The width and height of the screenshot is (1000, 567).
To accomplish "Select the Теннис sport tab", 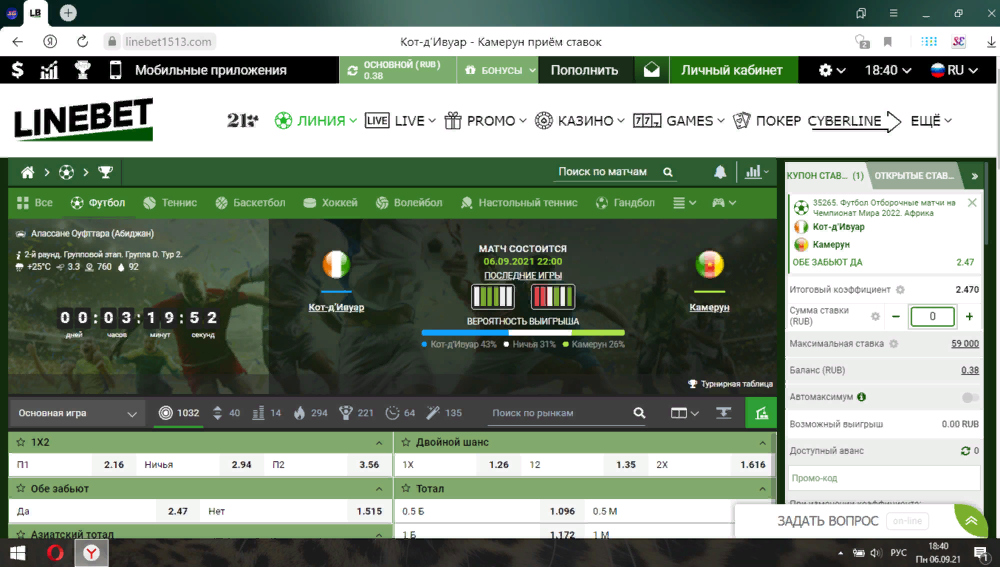I will click(170, 203).
